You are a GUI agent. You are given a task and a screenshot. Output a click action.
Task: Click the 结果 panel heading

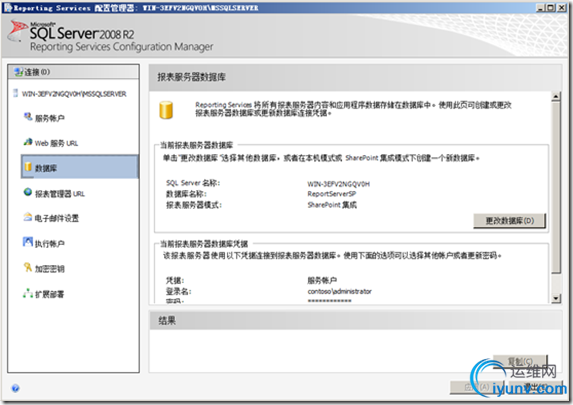[x=167, y=321]
